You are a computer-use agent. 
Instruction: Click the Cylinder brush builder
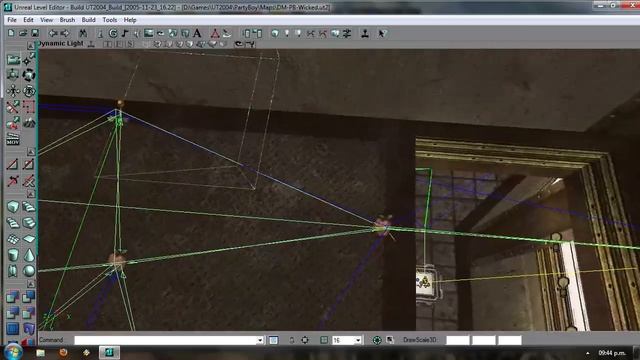pos(13,255)
